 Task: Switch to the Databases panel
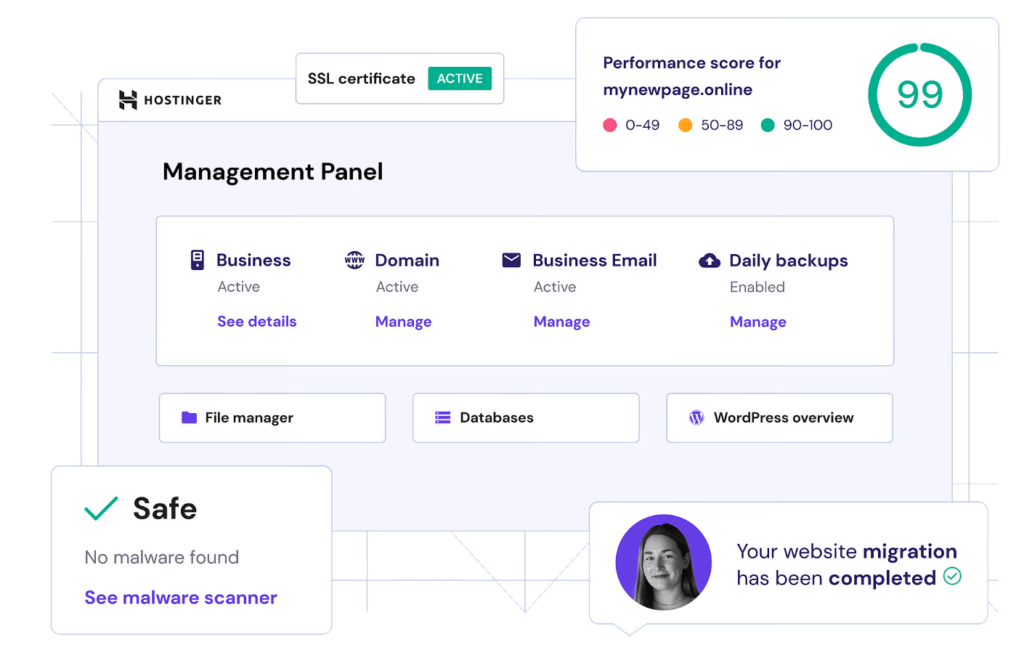click(x=525, y=417)
